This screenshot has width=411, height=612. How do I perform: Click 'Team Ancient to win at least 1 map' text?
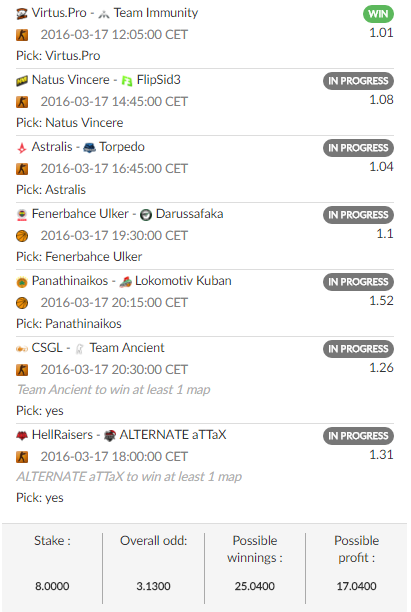pyautogui.click(x=114, y=390)
